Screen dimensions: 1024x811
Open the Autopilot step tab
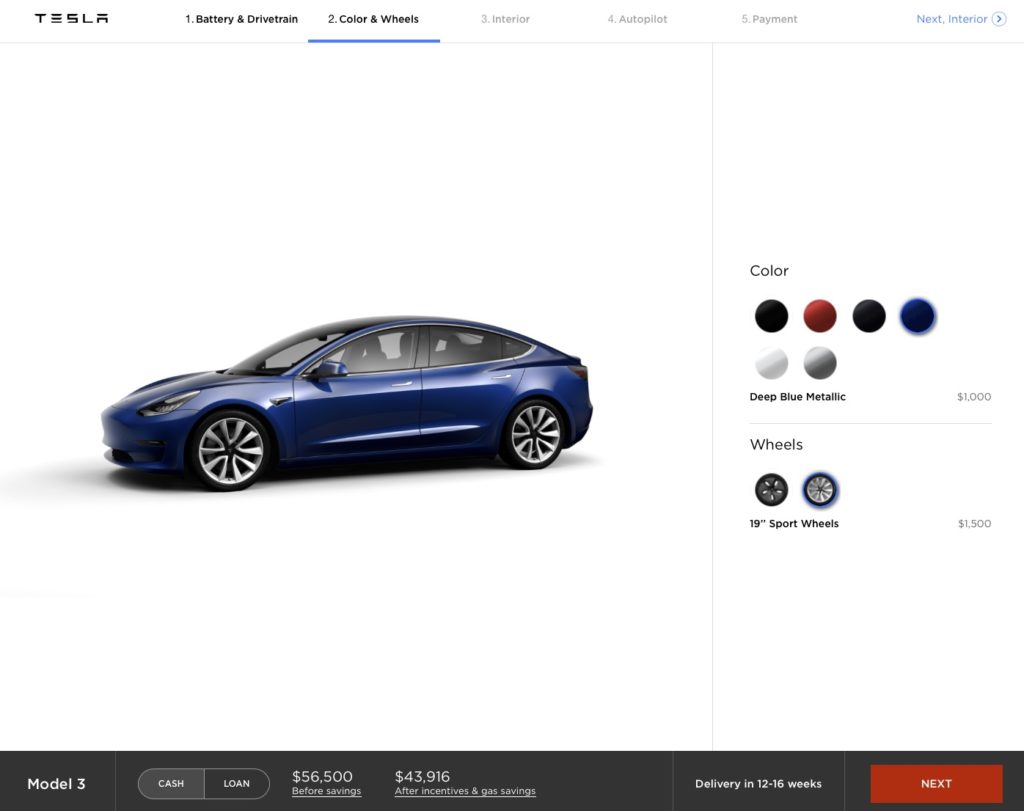[637, 19]
